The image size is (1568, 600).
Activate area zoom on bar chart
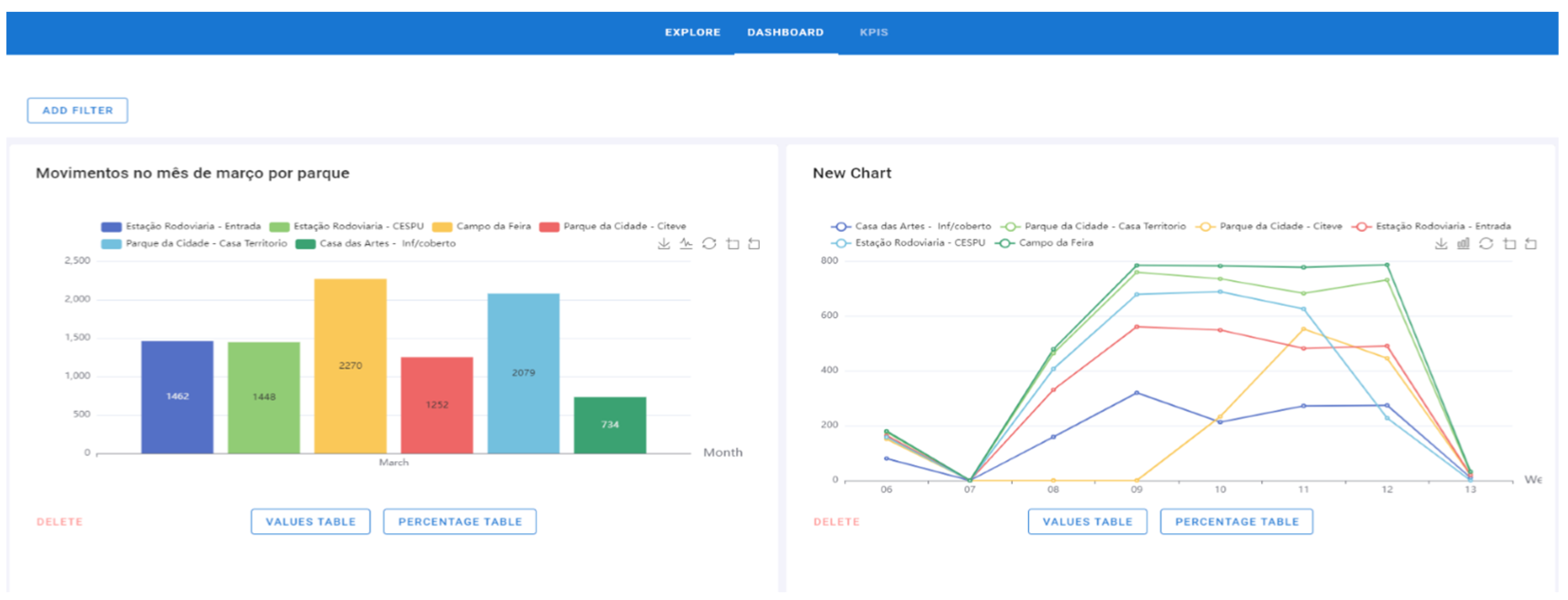733,244
